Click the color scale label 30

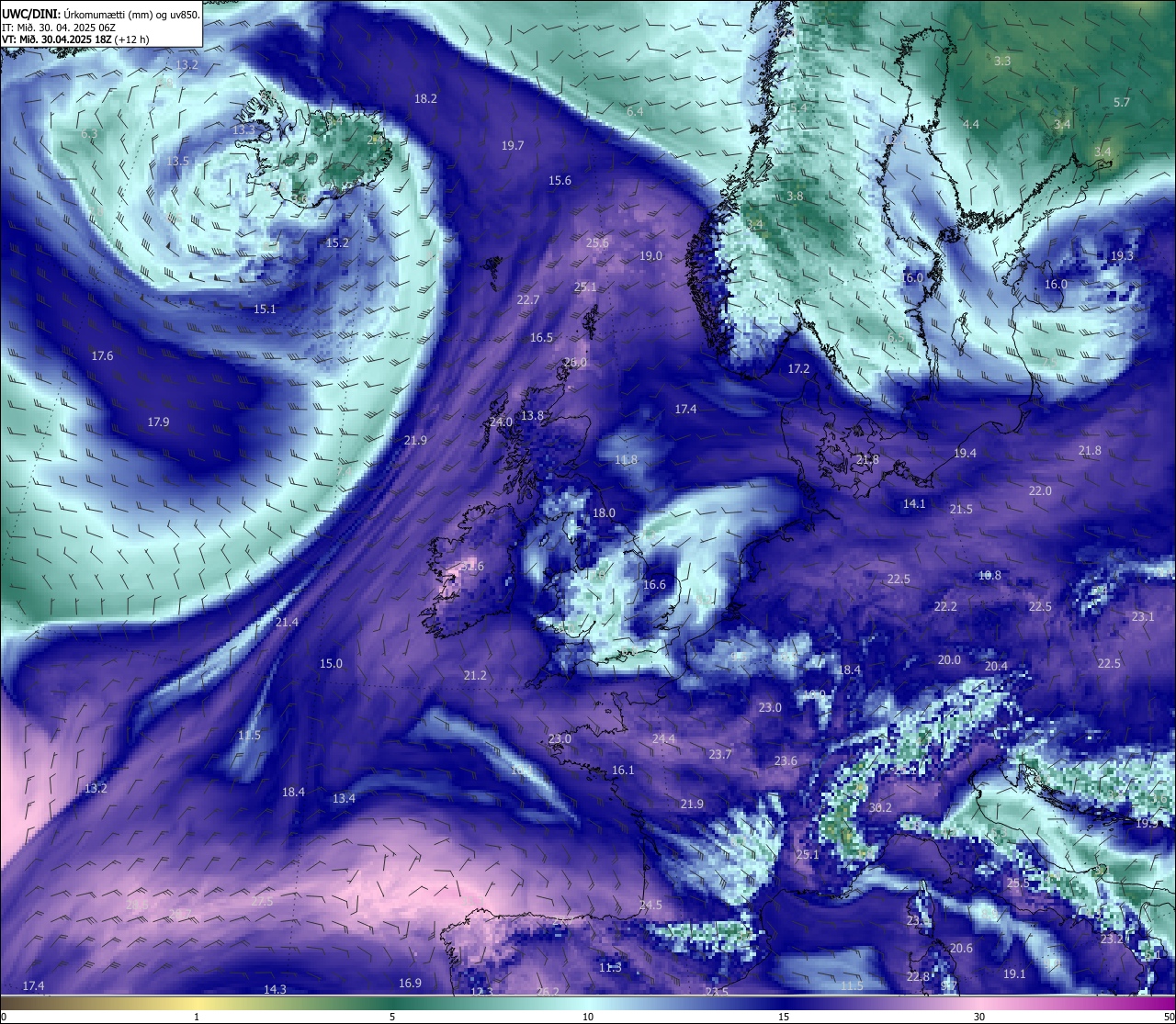[x=979, y=1017]
